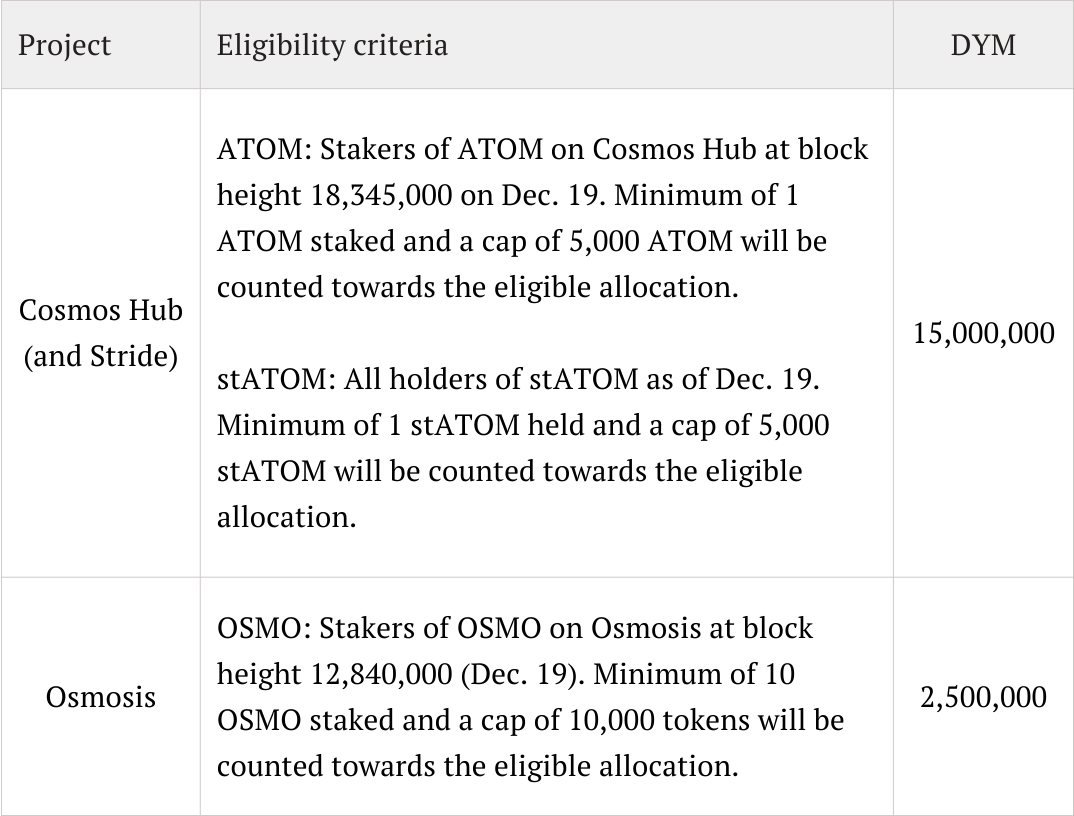
Task: Select the Cosmos Hub (and Stride) cell
Action: click(100, 333)
